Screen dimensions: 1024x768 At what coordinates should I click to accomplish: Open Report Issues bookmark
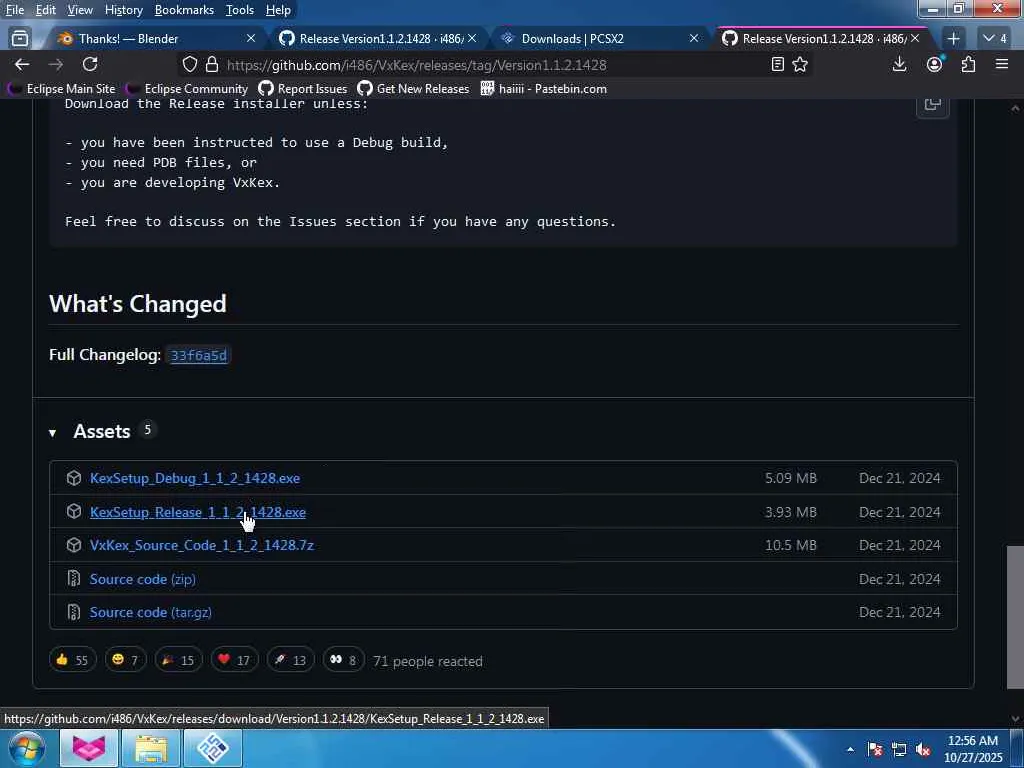coord(303,89)
